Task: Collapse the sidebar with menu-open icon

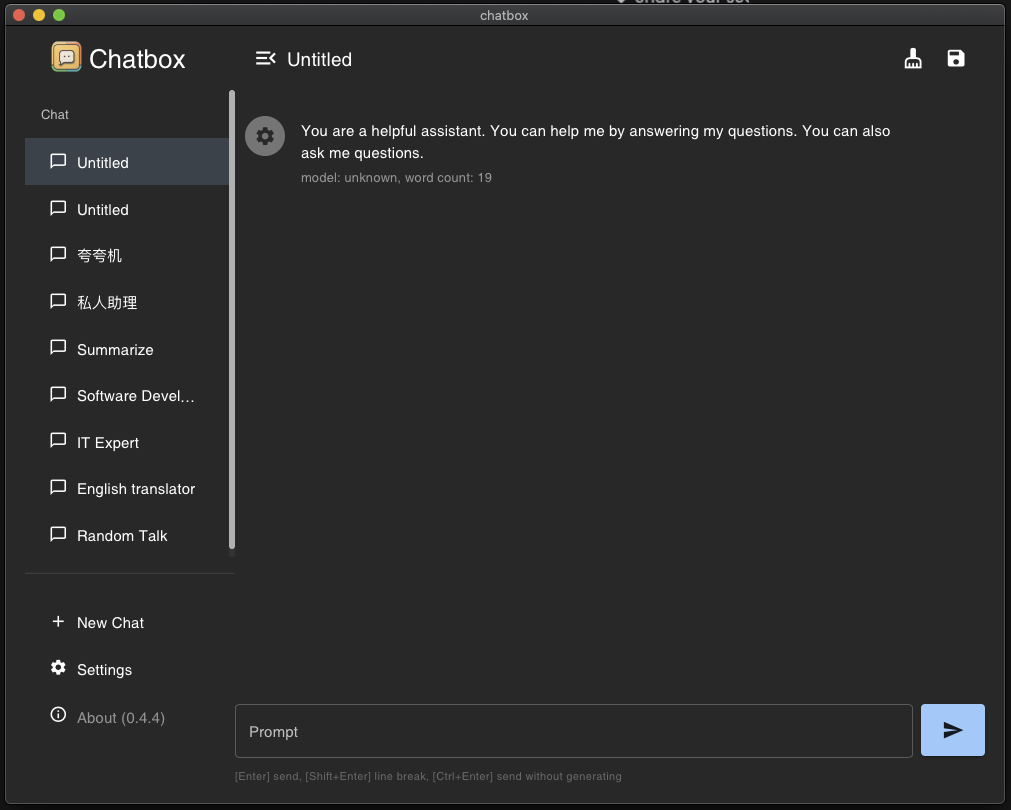Action: 266,59
